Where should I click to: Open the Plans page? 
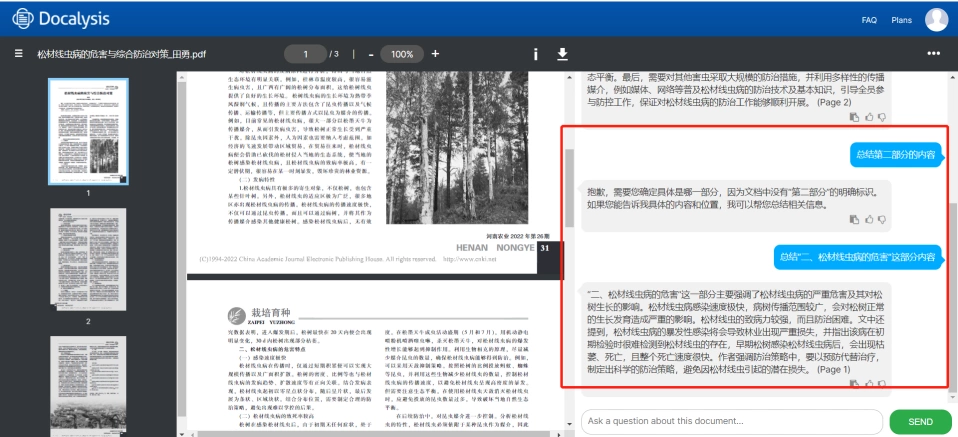901,20
